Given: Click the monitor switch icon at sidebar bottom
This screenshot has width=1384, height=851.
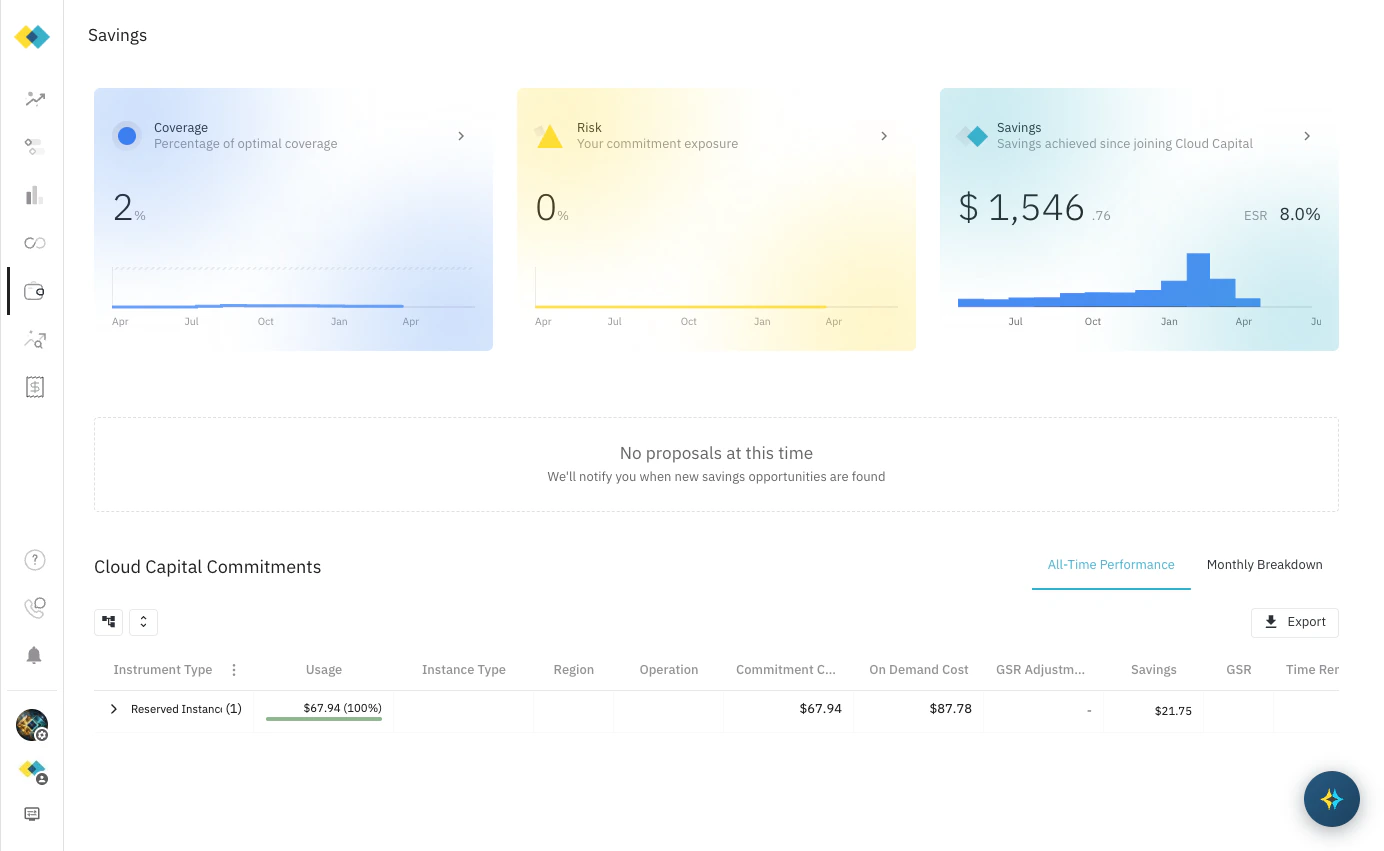Looking at the screenshot, I should (x=32, y=814).
